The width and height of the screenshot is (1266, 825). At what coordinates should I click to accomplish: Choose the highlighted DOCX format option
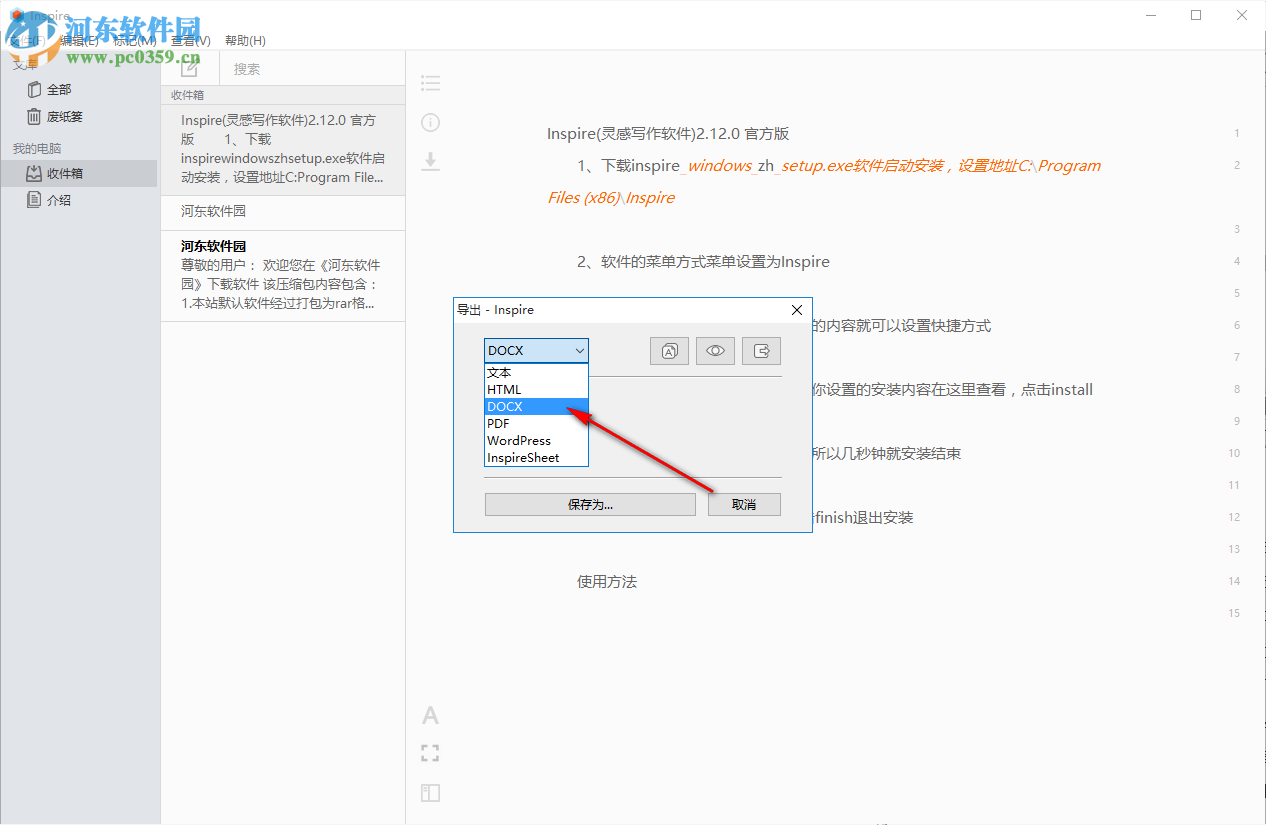536,406
